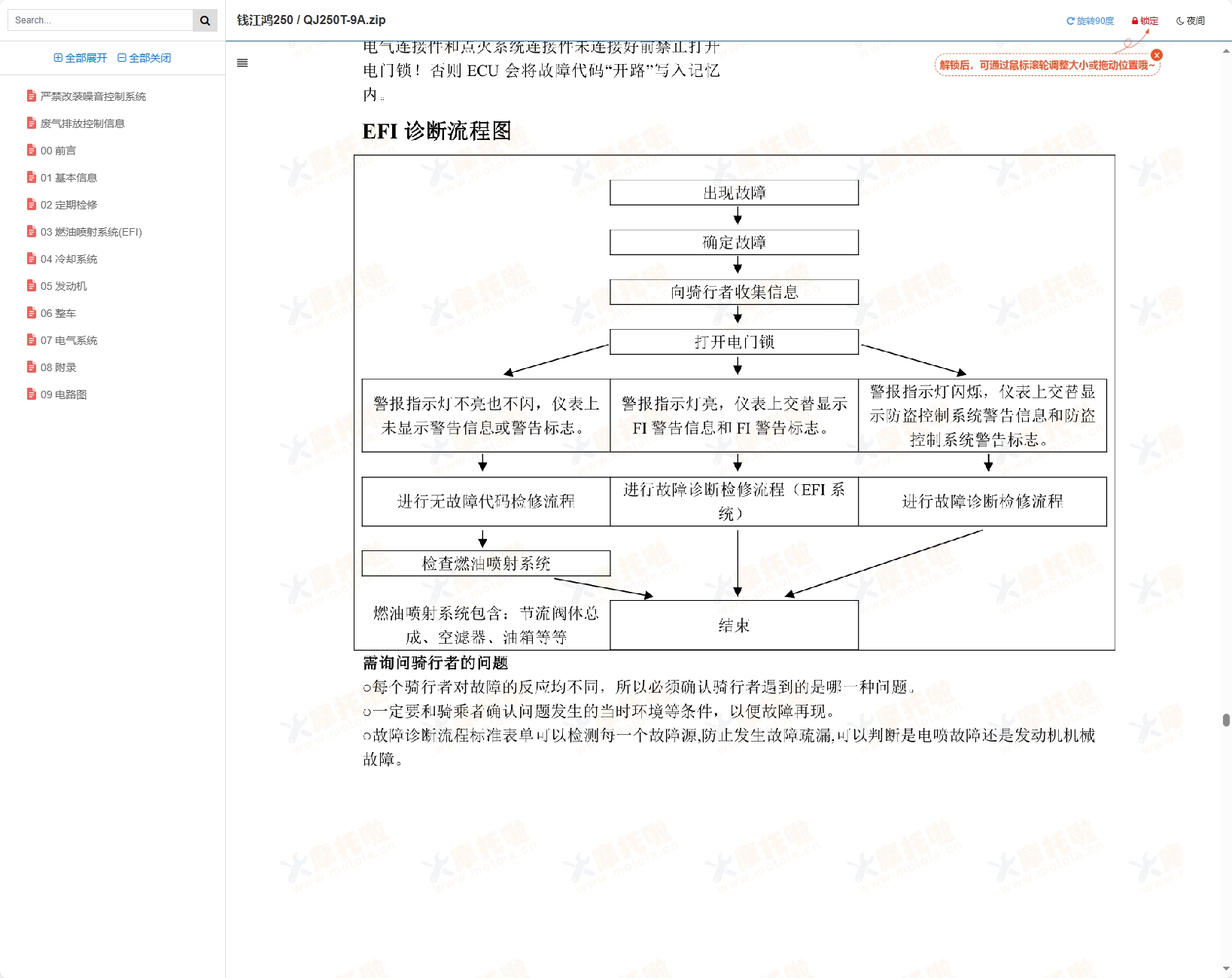Open the 00 前言 chapter
Screen dimensions: 1232x978
(x=58, y=151)
